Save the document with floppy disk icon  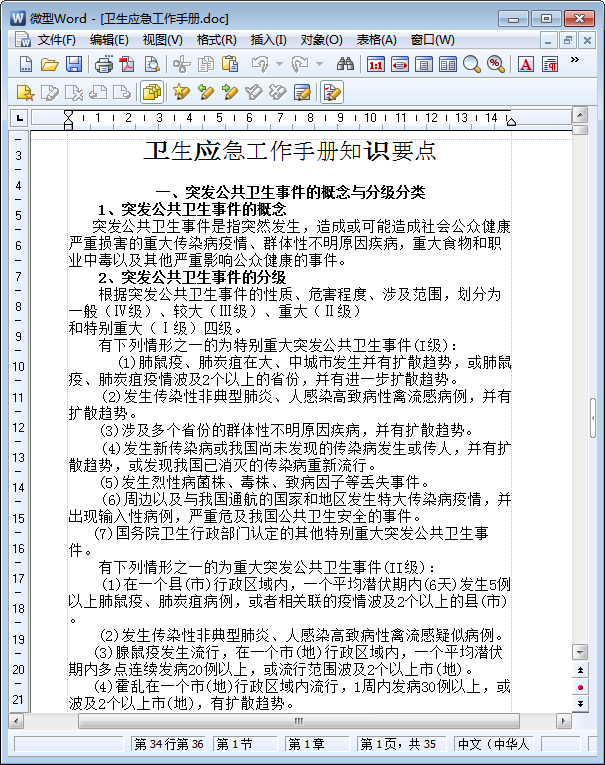[x=74, y=64]
